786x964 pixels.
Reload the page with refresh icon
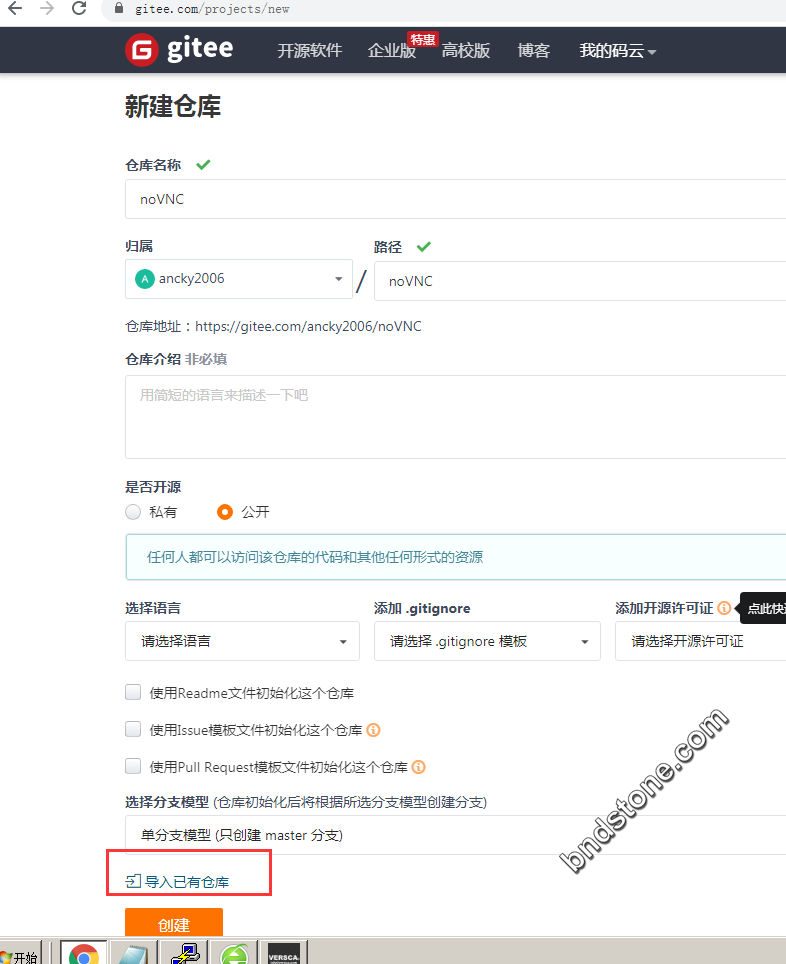[79, 9]
